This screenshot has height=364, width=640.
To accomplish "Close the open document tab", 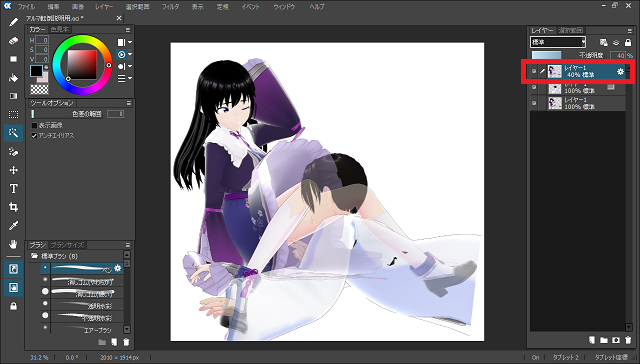I will (119, 18).
